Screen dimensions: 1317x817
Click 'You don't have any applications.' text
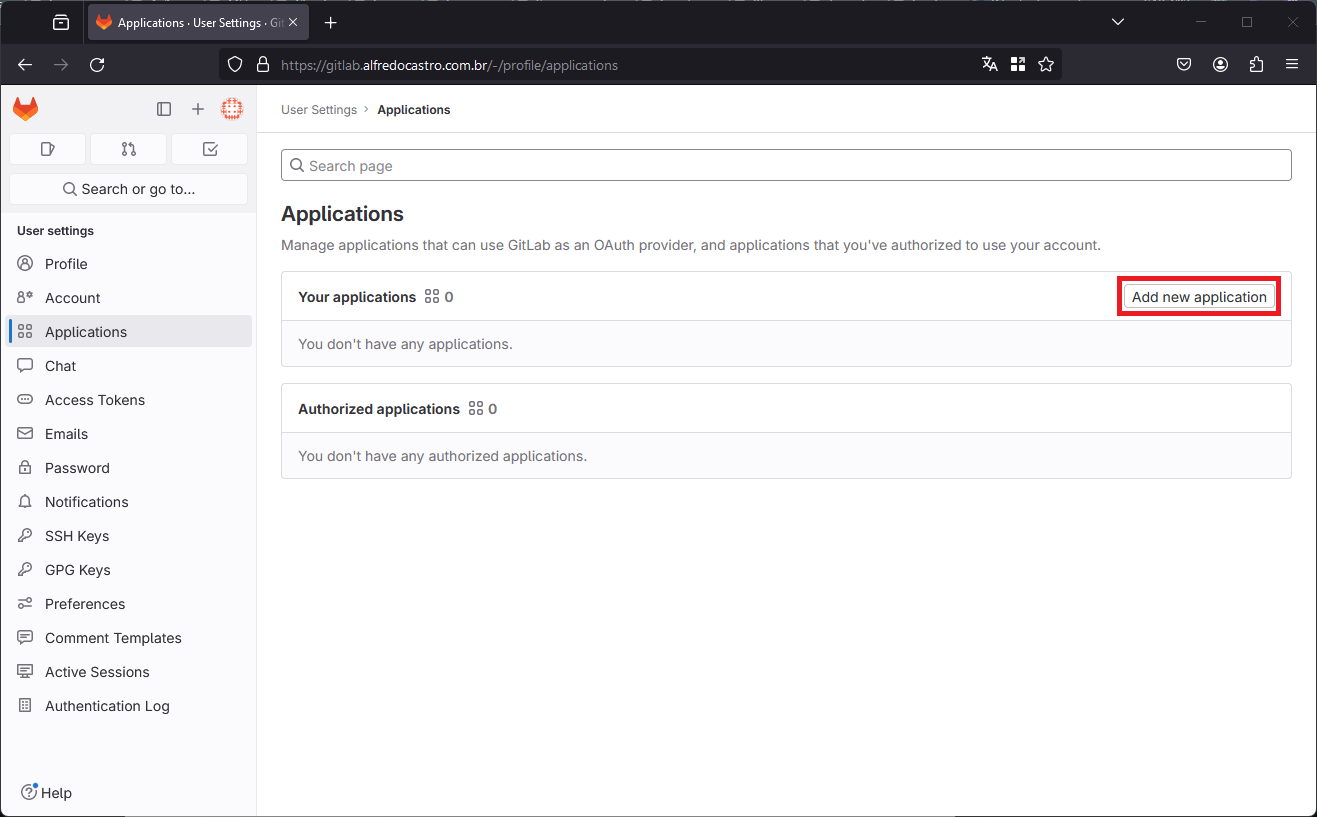click(405, 344)
